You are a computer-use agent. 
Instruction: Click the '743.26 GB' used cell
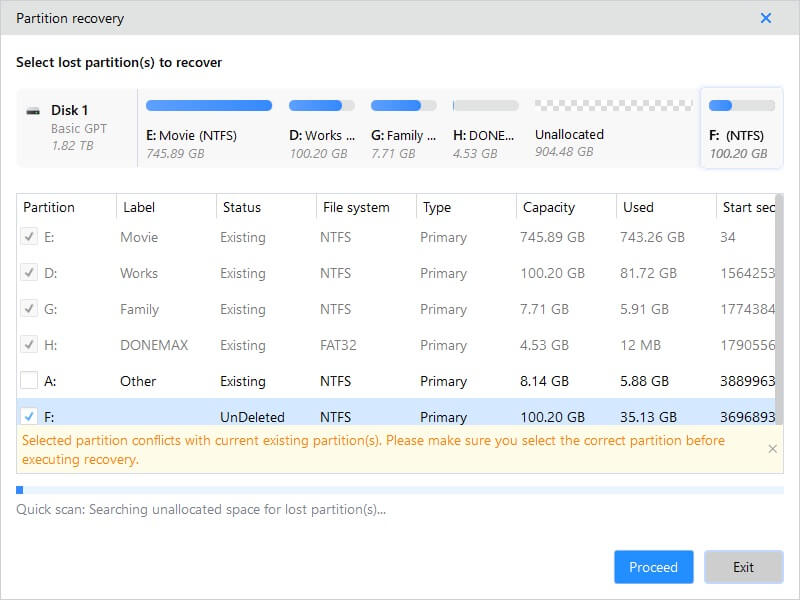point(652,237)
